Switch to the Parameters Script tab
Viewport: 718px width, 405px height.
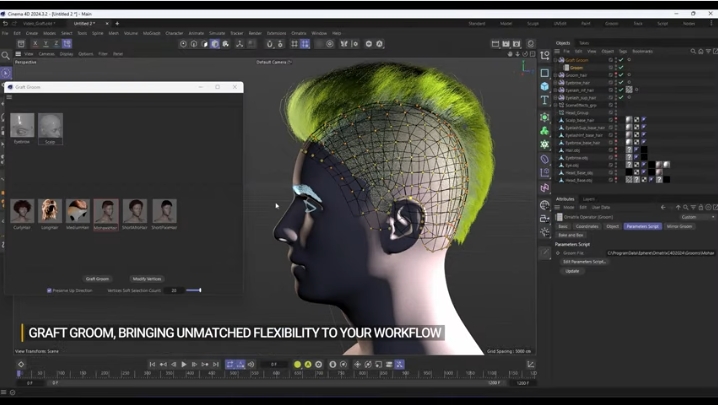click(x=642, y=226)
